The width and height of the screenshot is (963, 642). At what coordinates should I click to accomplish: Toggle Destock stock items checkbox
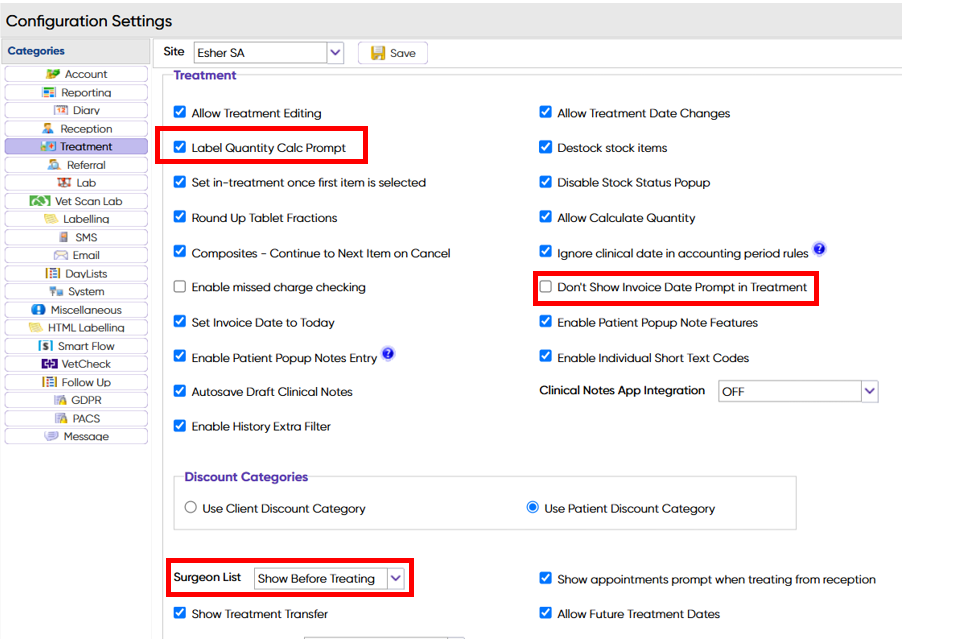point(545,147)
